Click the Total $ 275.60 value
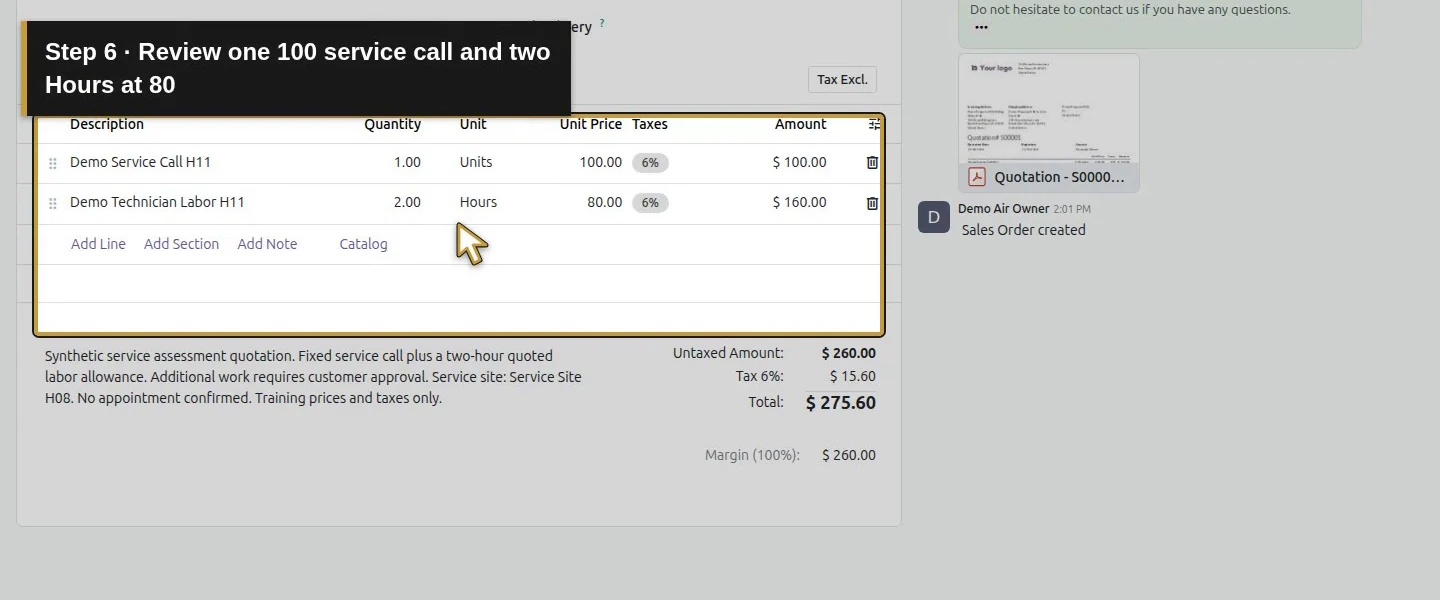 (x=840, y=403)
